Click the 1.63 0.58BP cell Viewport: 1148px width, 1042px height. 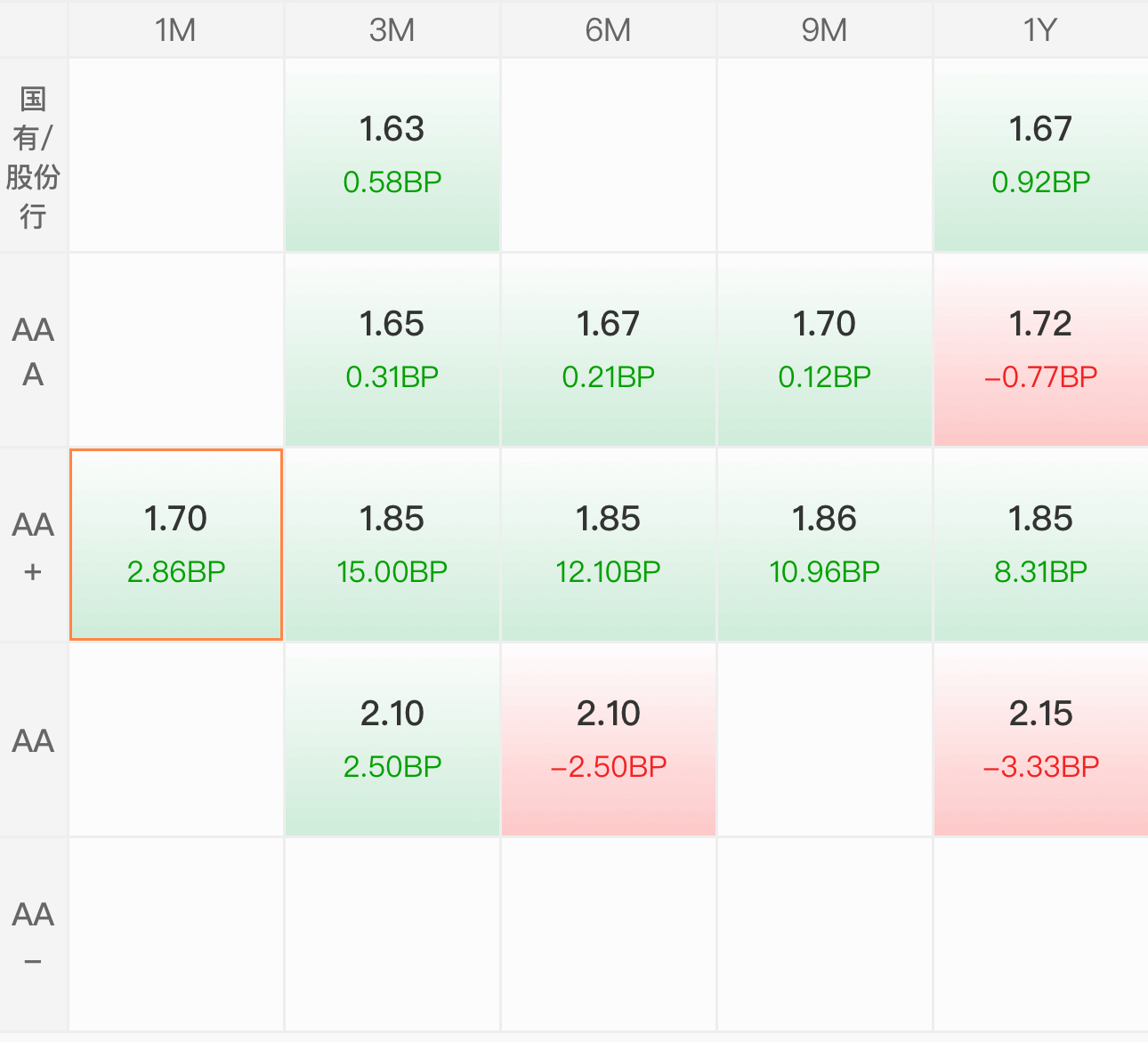coord(392,155)
